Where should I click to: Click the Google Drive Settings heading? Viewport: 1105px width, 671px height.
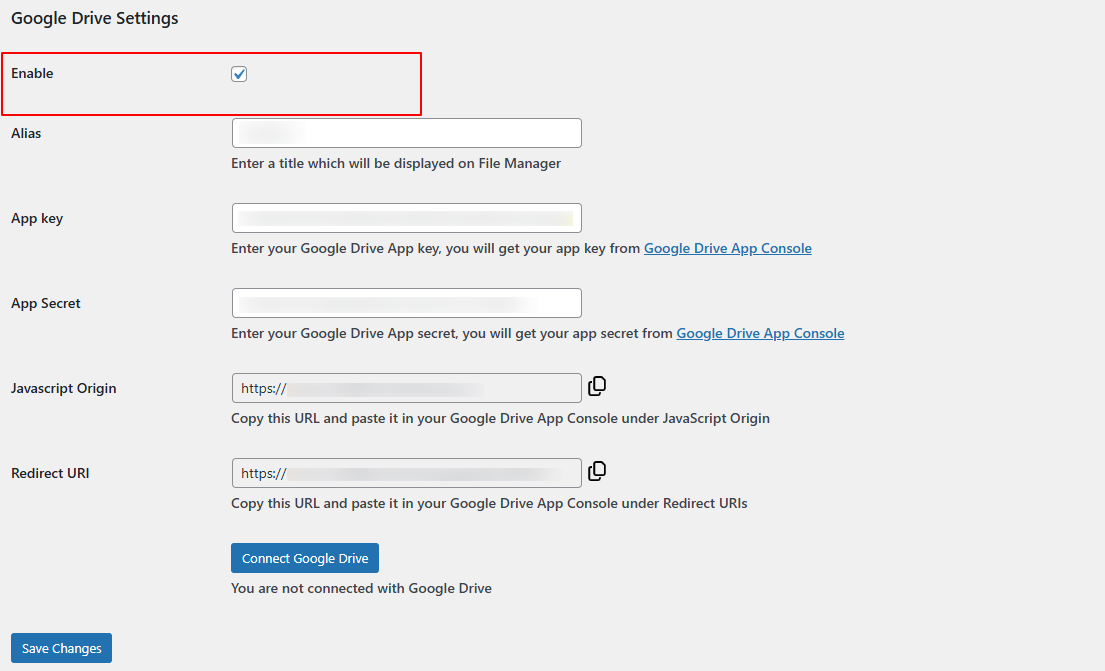[x=94, y=18]
